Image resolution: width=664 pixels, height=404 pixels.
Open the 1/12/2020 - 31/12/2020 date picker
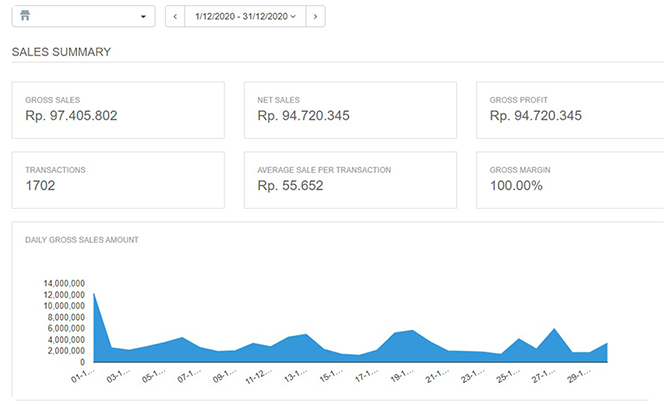(x=245, y=17)
